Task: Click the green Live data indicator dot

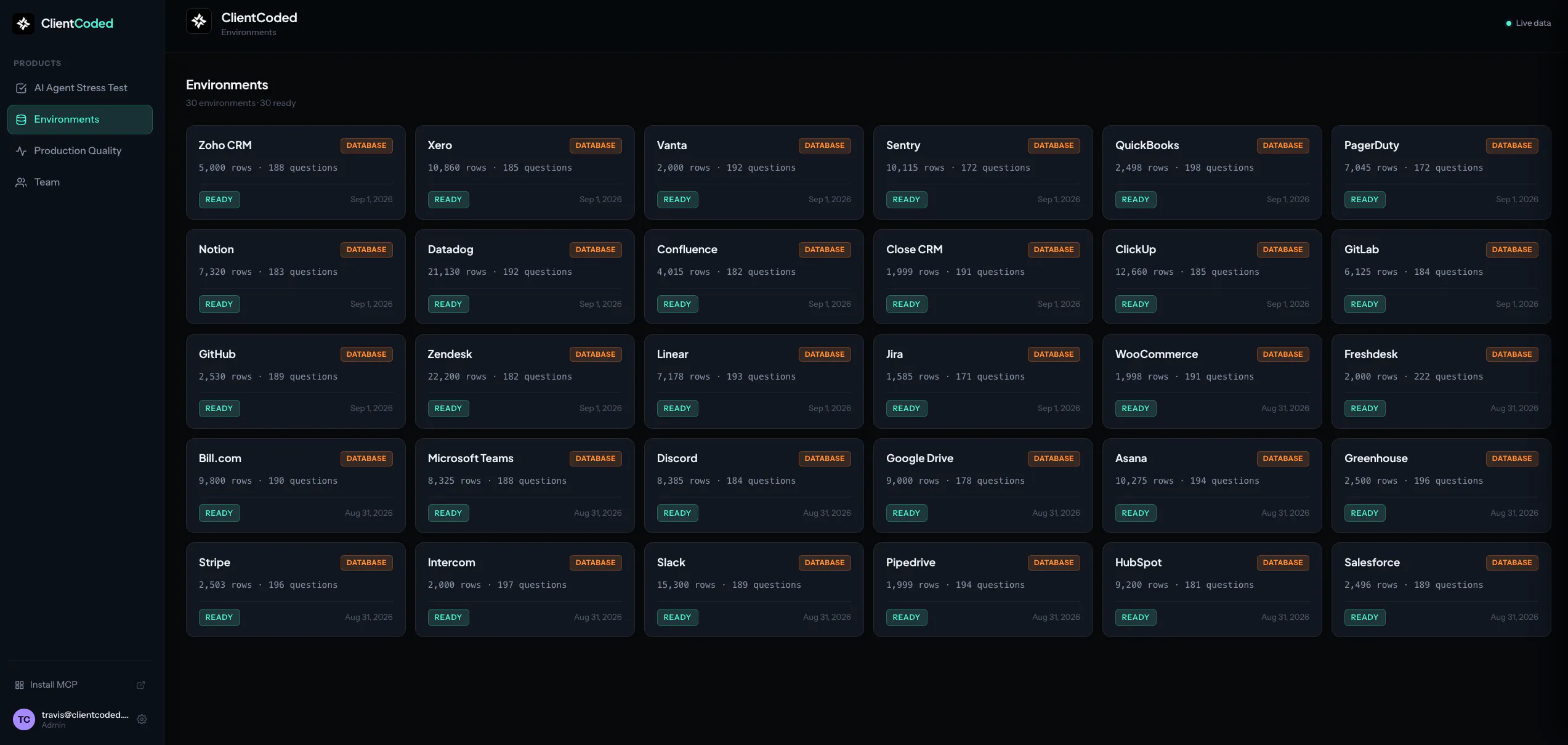Action: (1508, 23)
